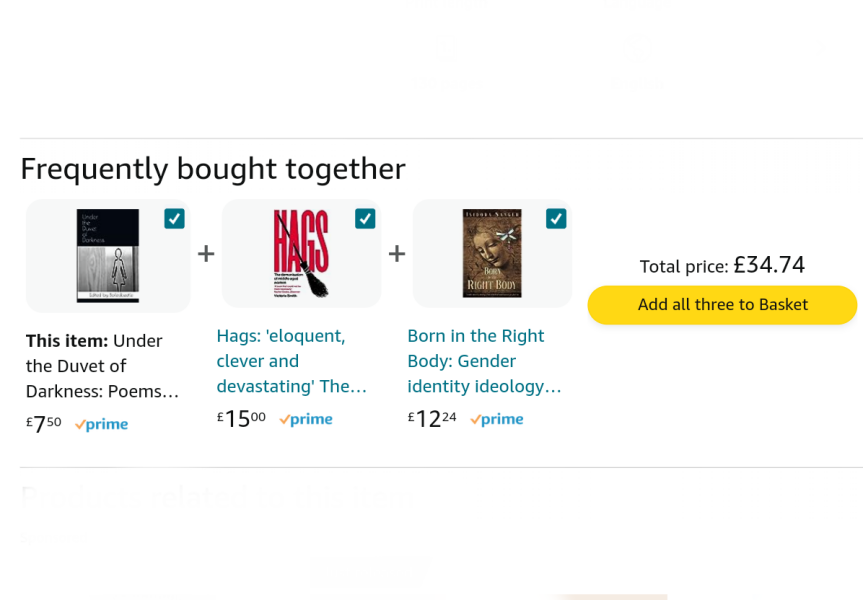Click the £15.00 price text

239,418
